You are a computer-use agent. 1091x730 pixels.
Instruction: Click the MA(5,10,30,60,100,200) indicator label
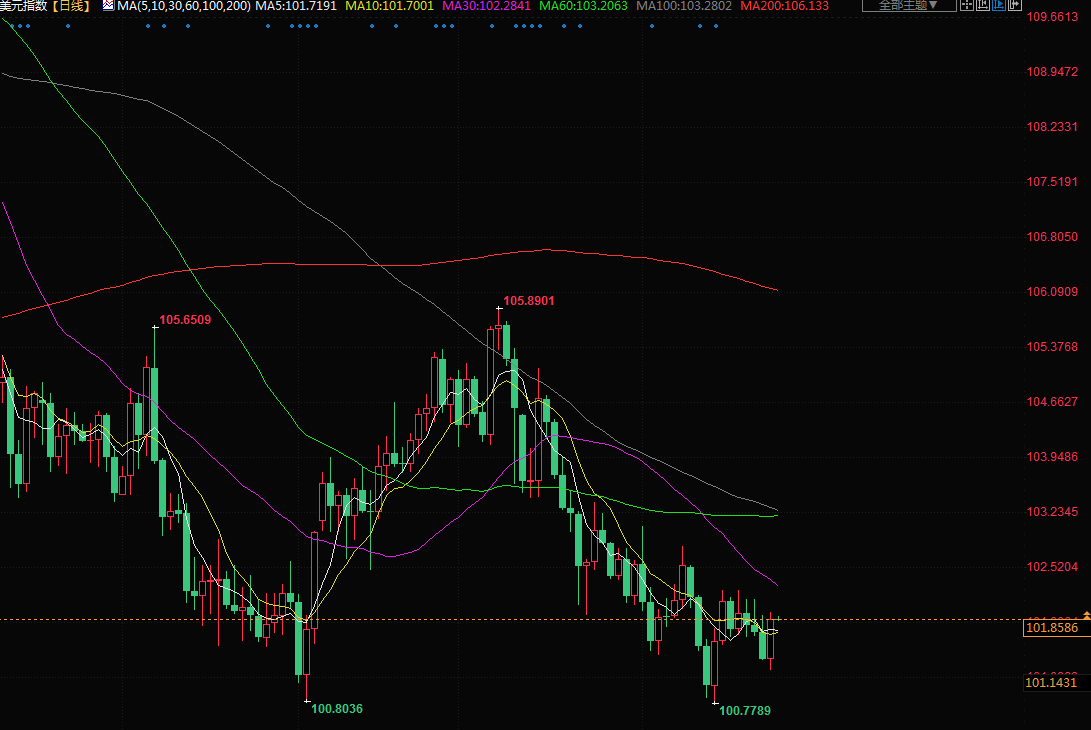click(x=183, y=6)
